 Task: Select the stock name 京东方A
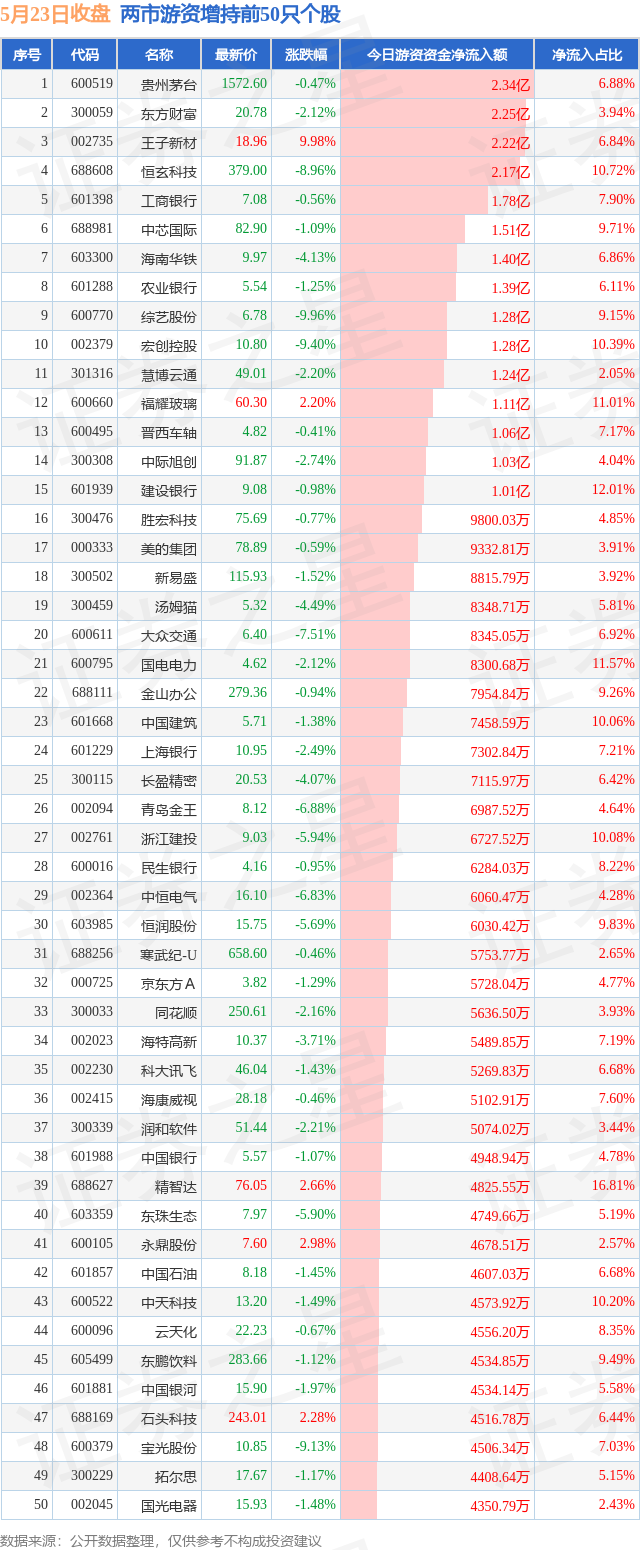tap(169, 983)
